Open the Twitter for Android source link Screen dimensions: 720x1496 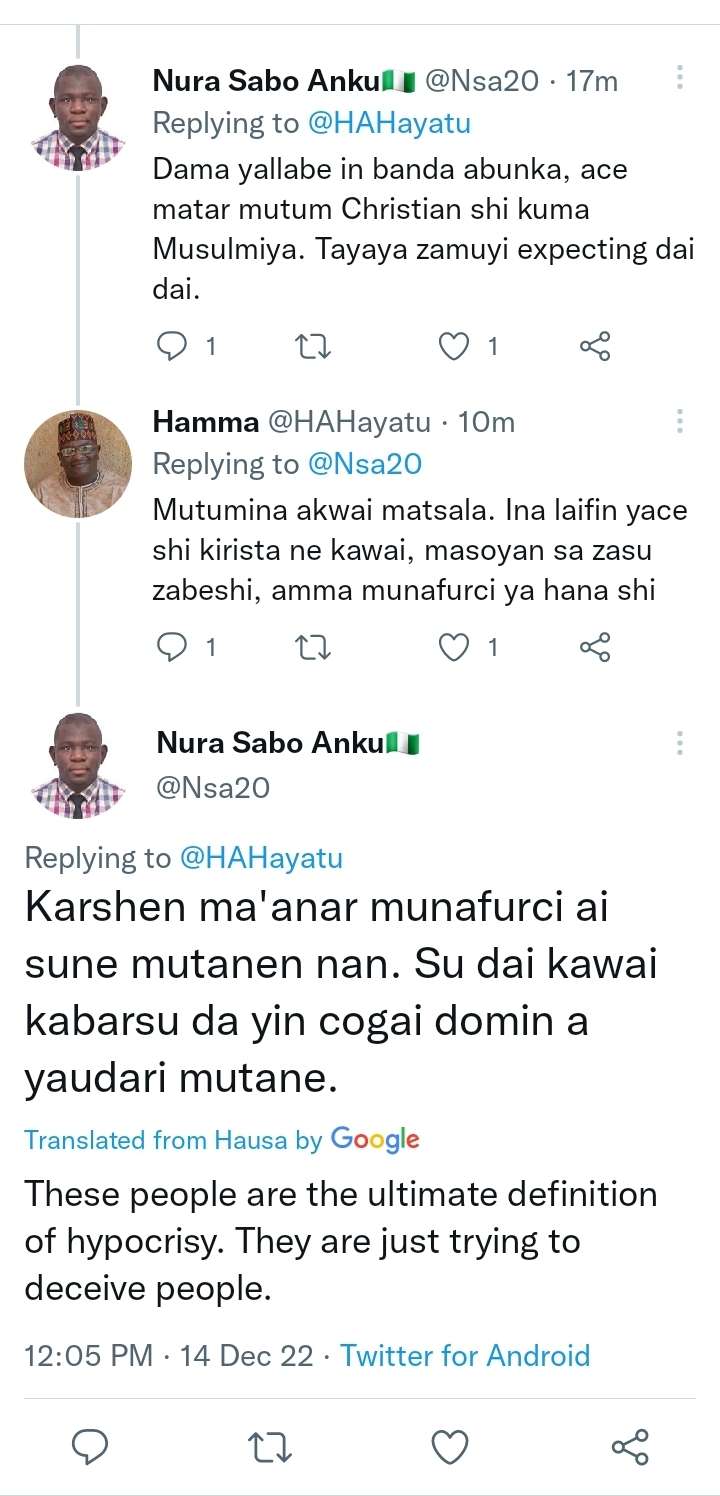pyautogui.click(x=465, y=1355)
